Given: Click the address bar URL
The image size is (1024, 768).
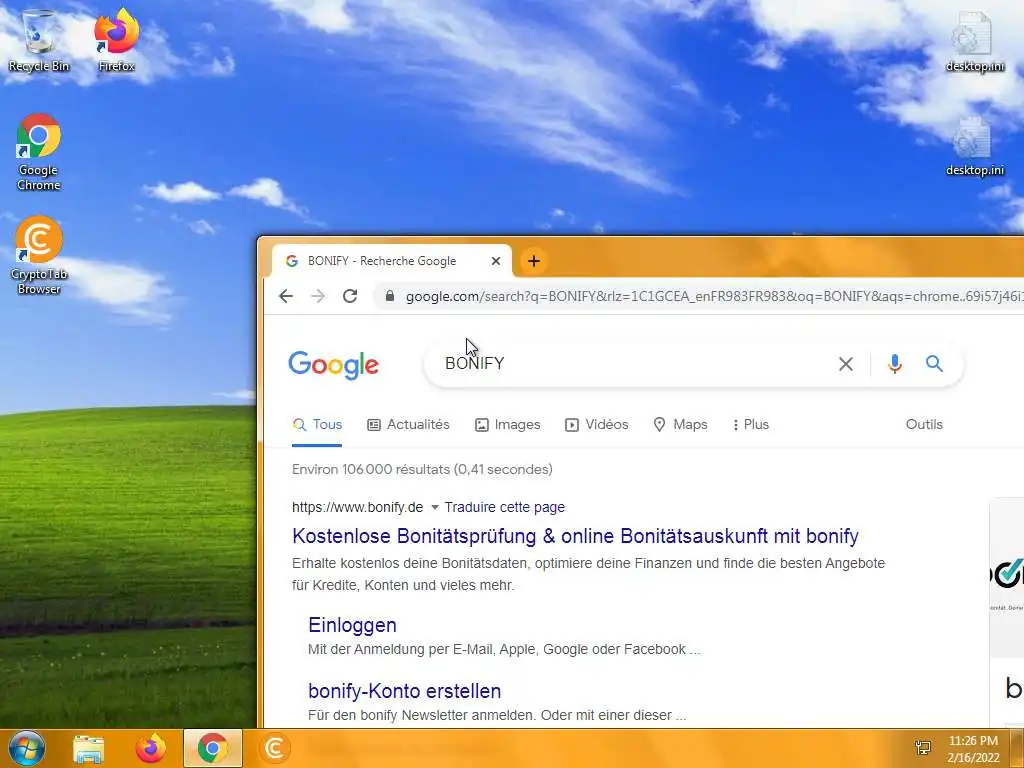Looking at the screenshot, I should tap(712, 296).
